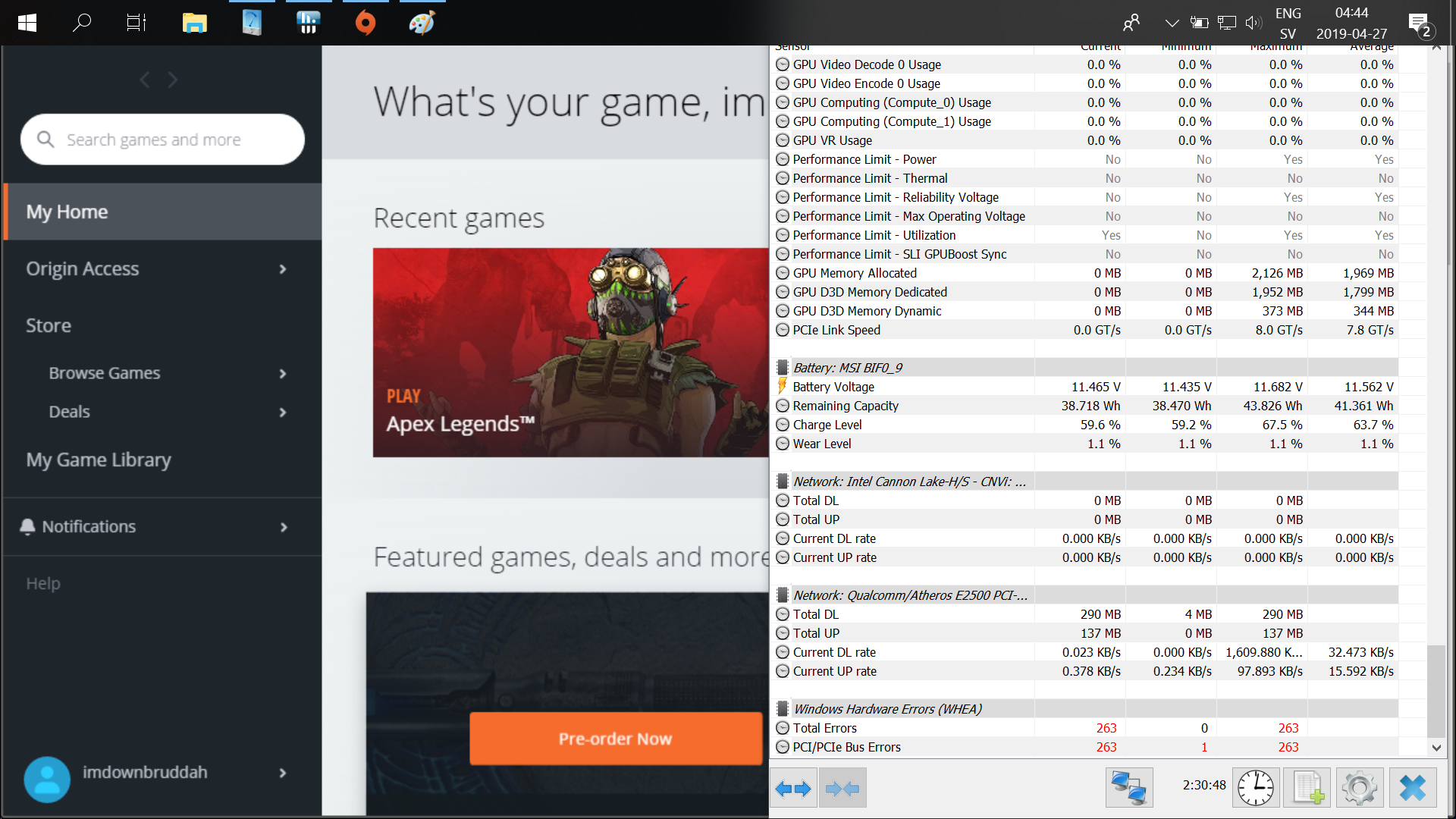This screenshot has height=819, width=1456.
Task: Select GPU Memory Allocated row
Action: pyautogui.click(x=1086, y=273)
